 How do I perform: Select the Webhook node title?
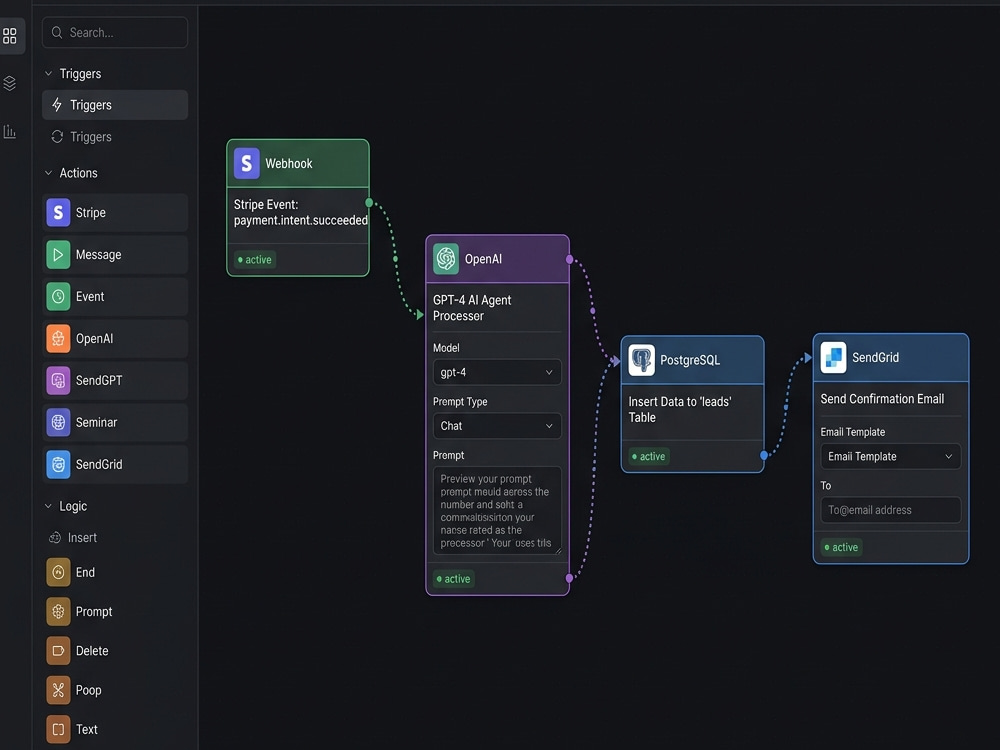pos(289,163)
